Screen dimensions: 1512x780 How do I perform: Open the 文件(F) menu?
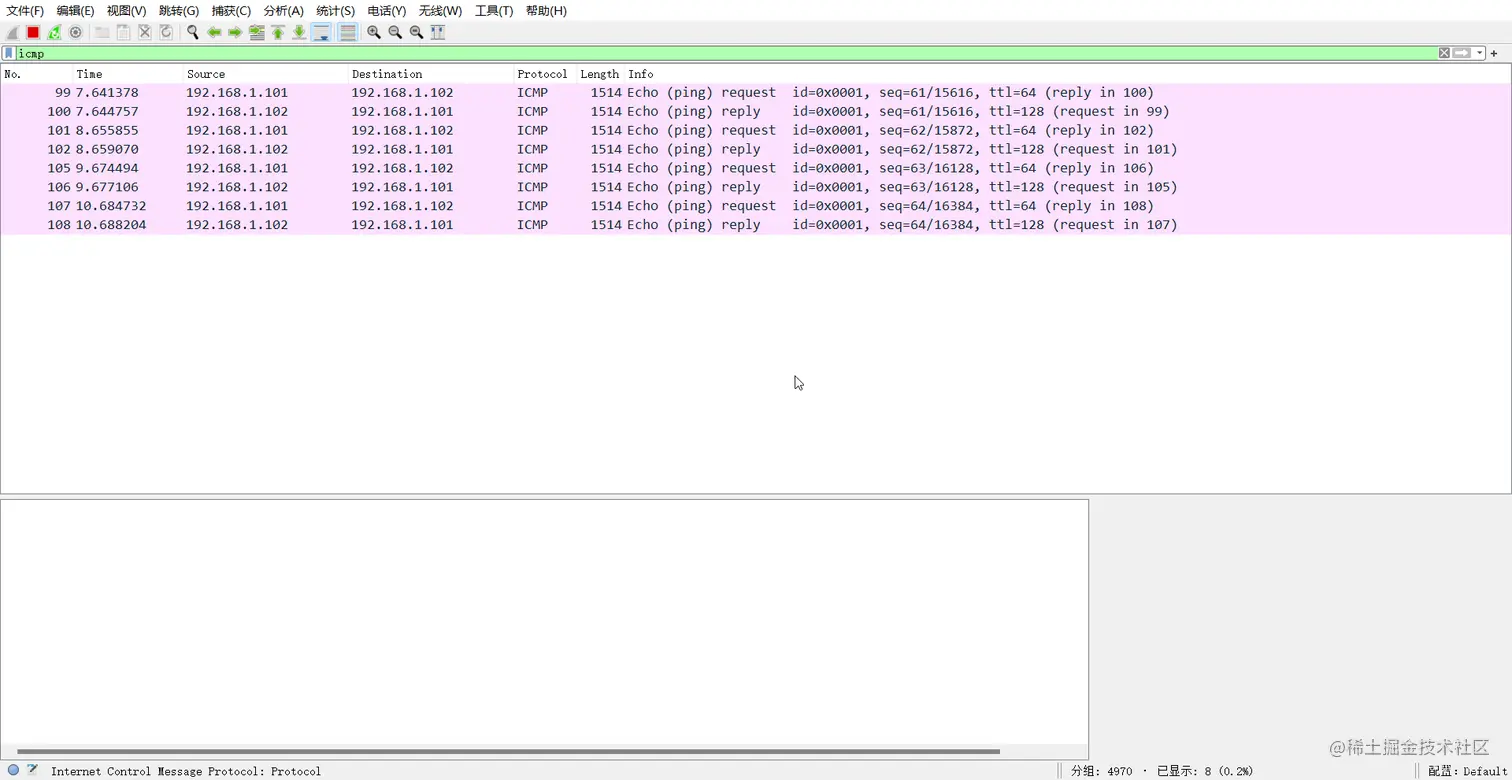(x=25, y=11)
